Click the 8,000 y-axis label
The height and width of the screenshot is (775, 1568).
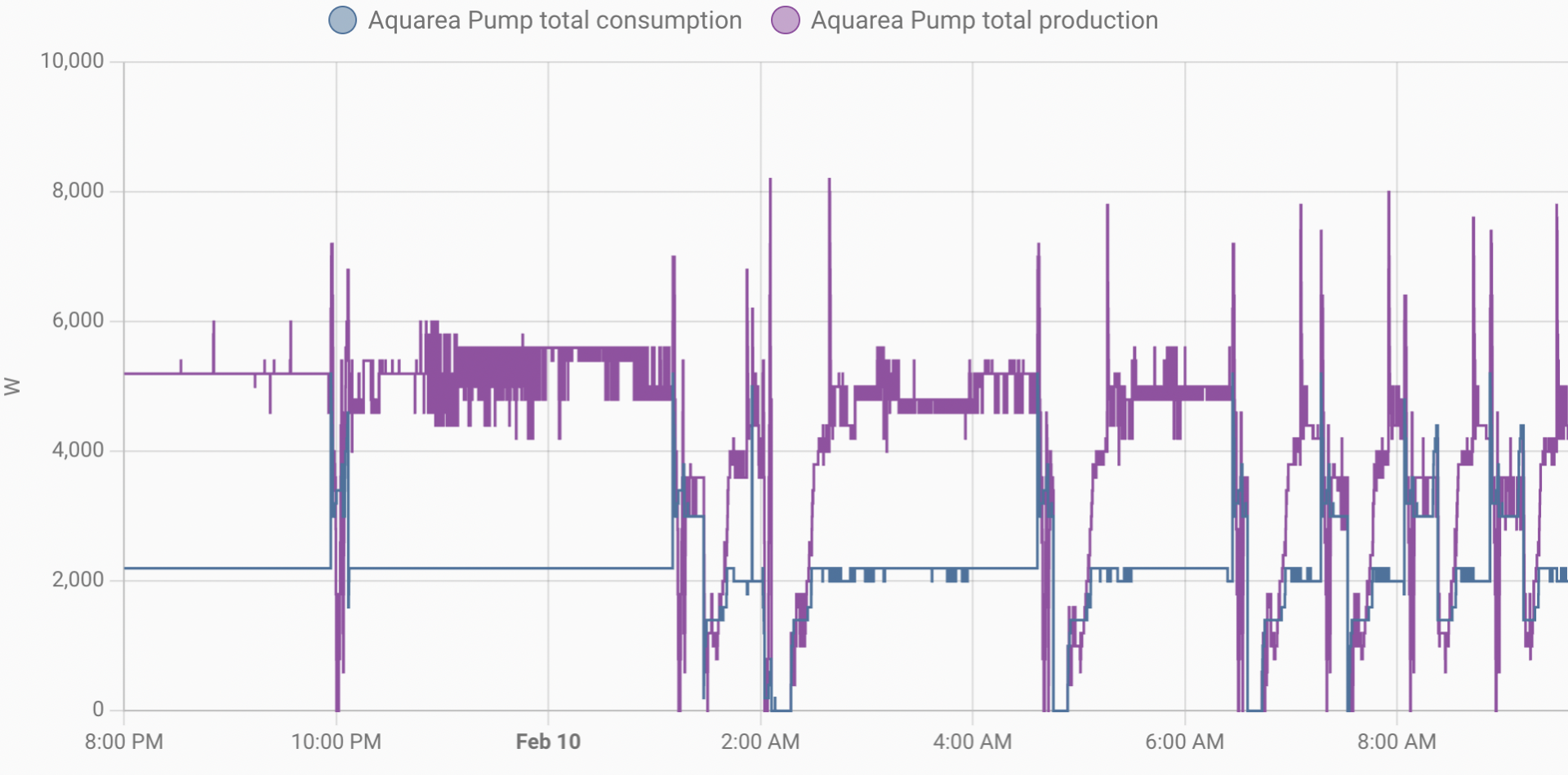78,191
